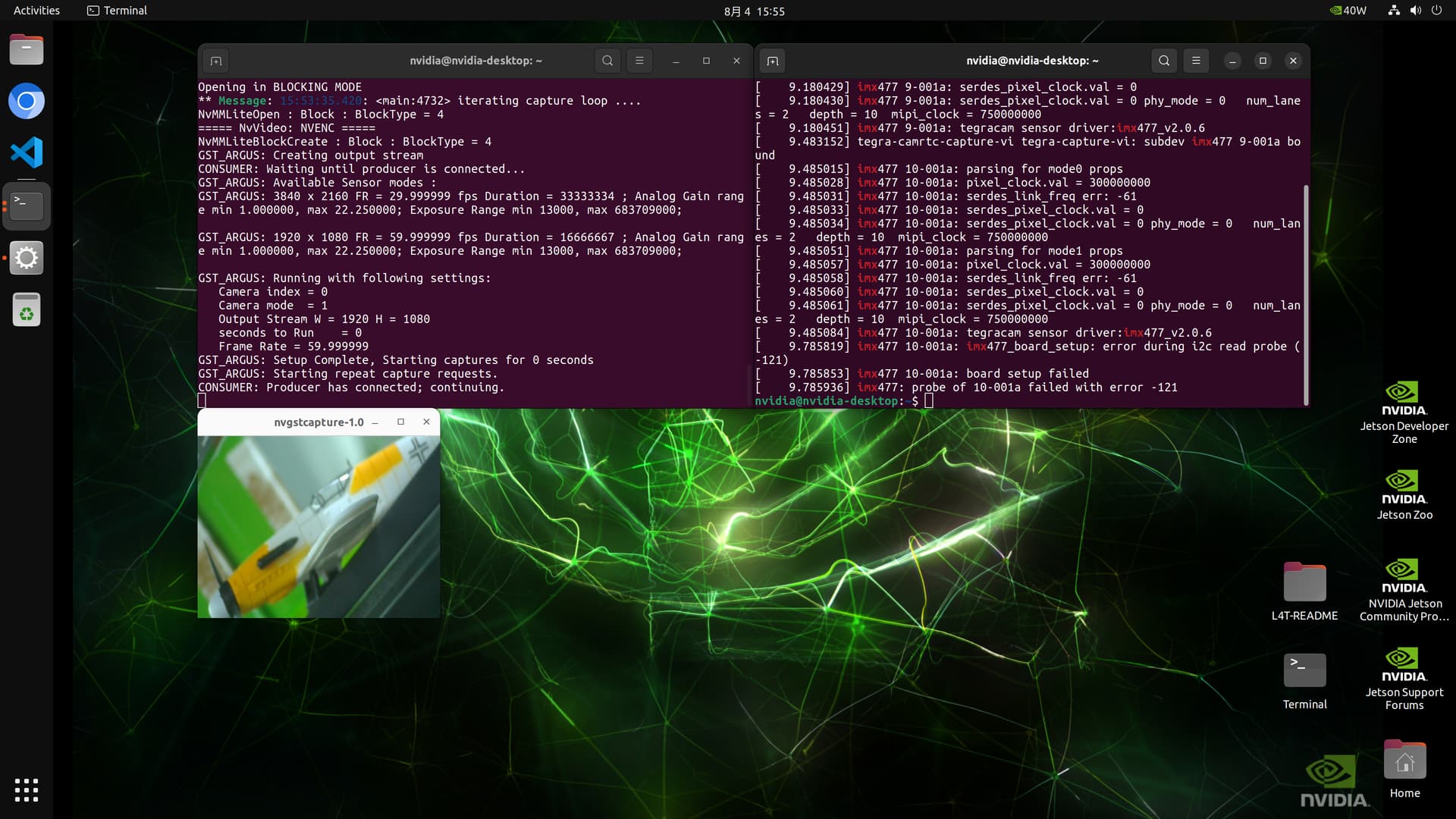Open Jetson Zoo desktop shortcut

(x=1404, y=494)
